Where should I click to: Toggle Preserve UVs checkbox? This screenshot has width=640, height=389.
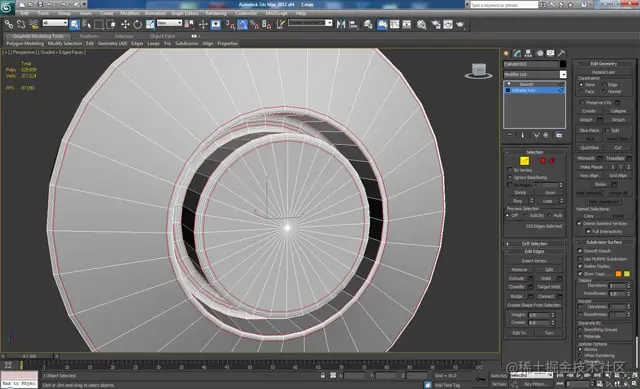pyautogui.click(x=582, y=102)
